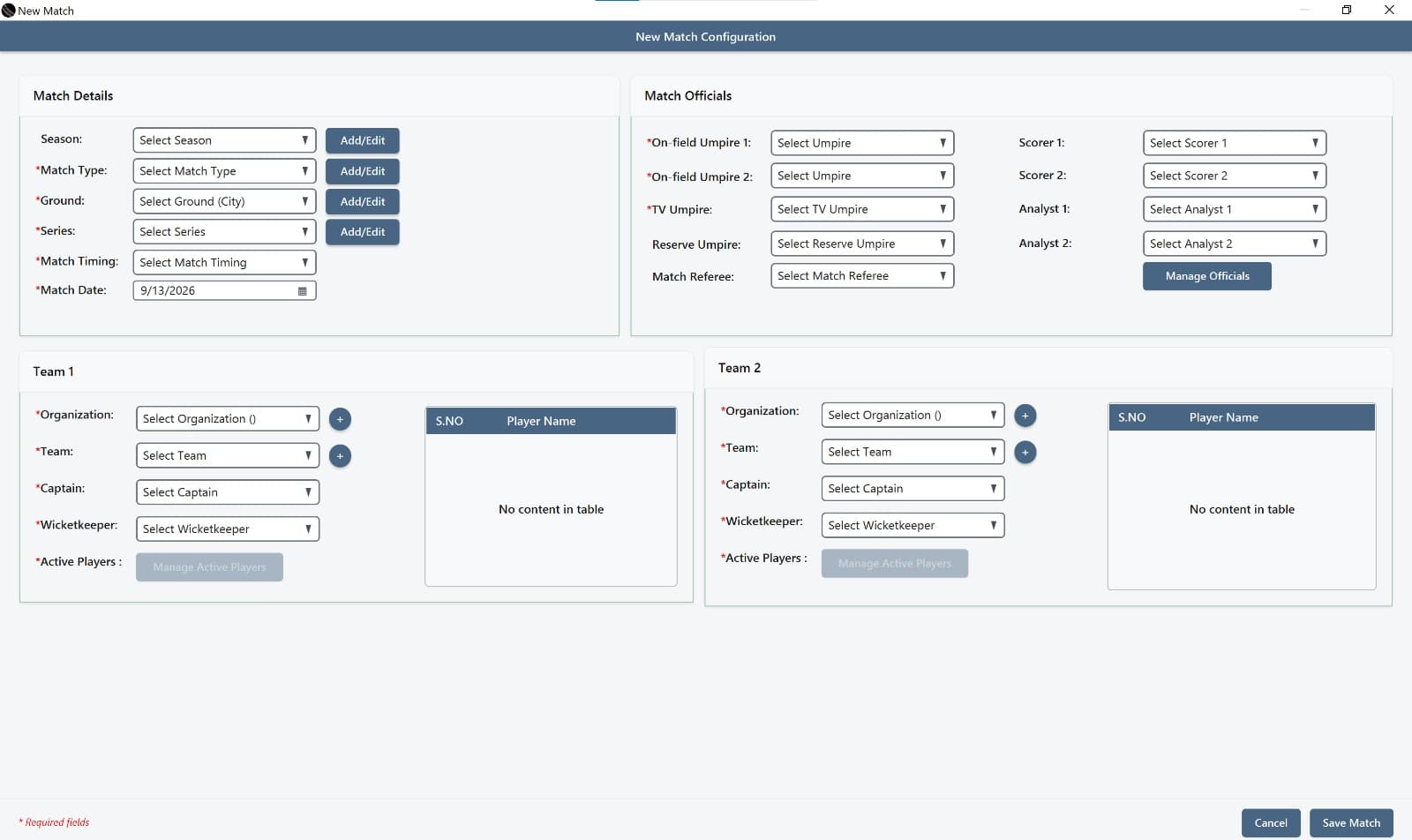Open Team 2 Select Captain dropdown
1412x840 pixels.
pos(913,489)
